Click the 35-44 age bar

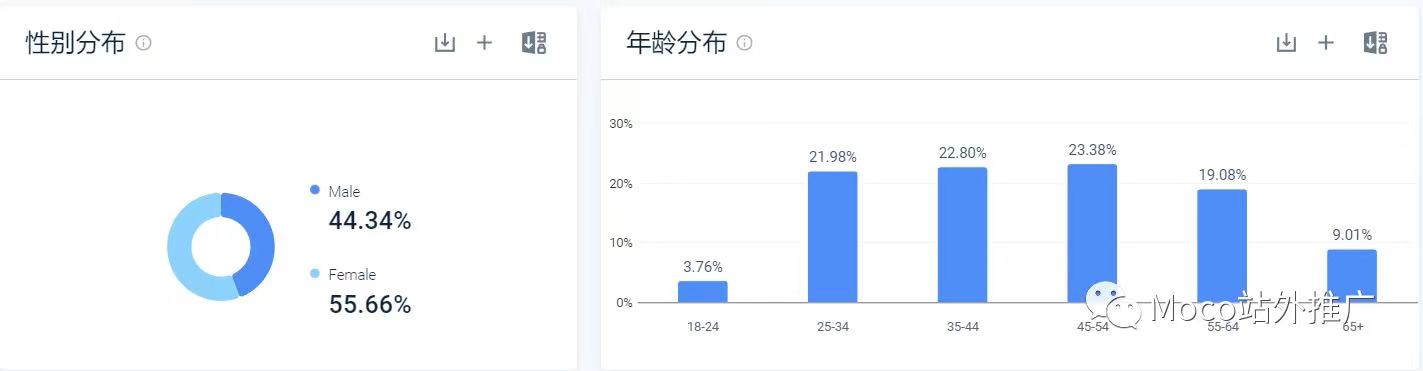(962, 235)
